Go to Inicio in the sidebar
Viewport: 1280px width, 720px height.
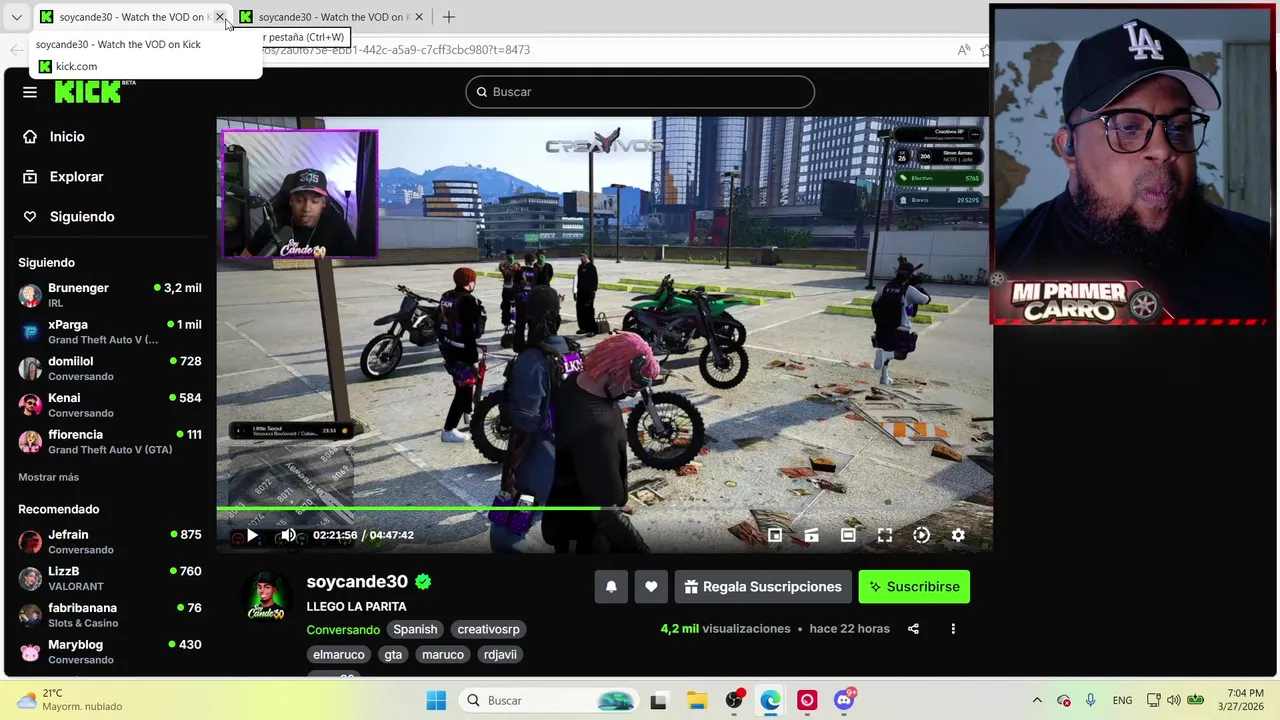click(x=67, y=137)
